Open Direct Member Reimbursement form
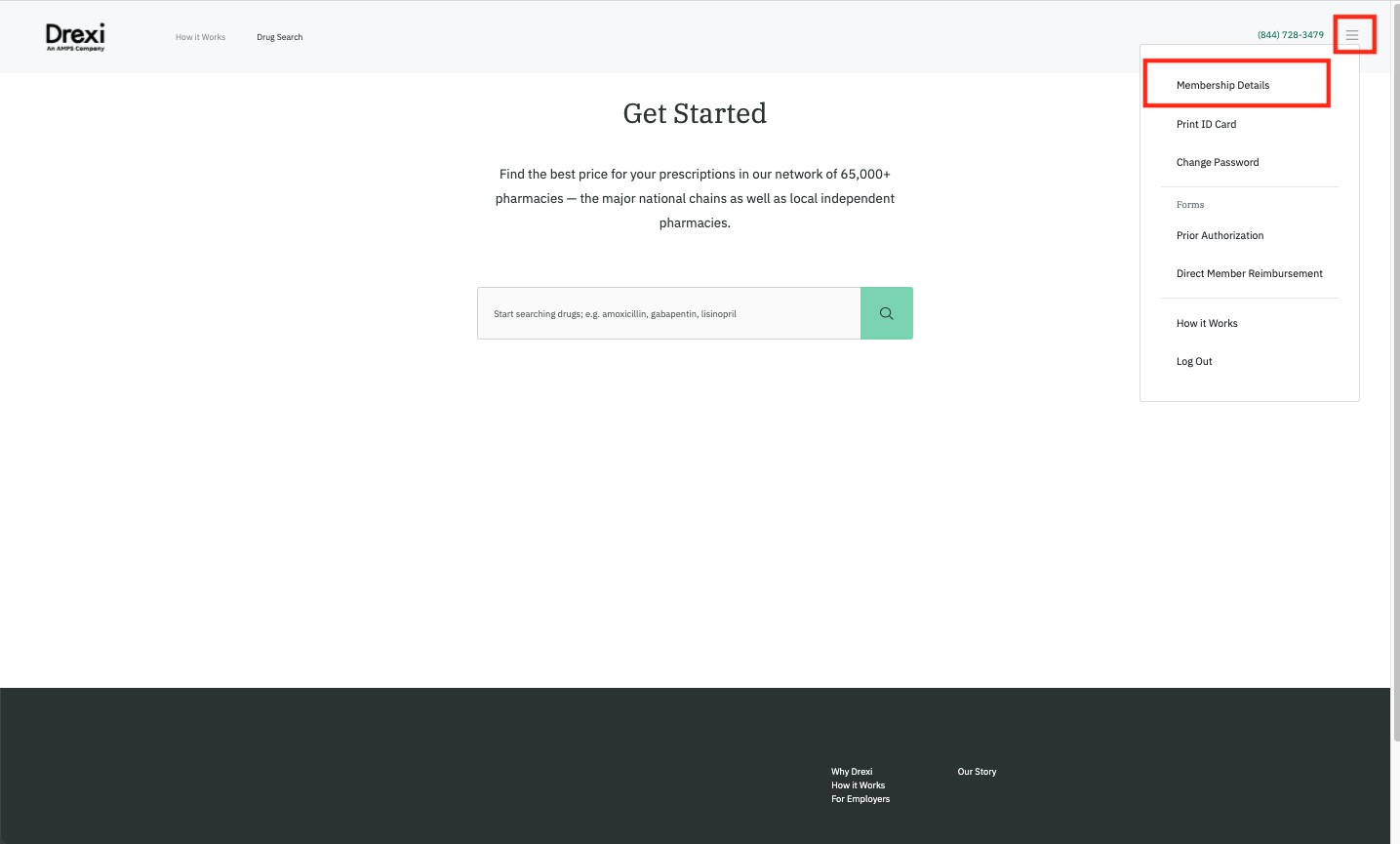The width and height of the screenshot is (1400, 844). (1249, 273)
